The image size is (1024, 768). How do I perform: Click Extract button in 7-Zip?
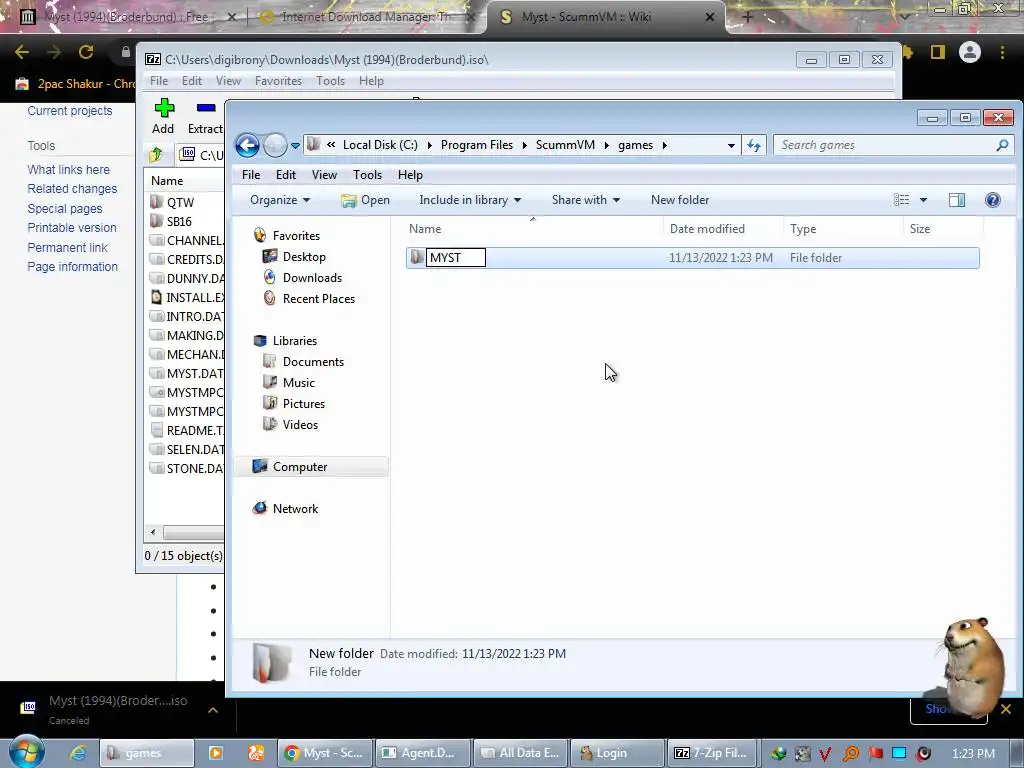pos(205,116)
